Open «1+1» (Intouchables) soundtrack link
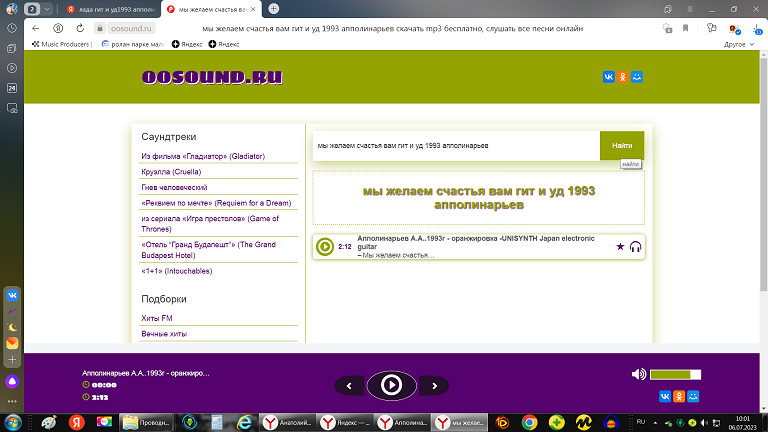 176,271
